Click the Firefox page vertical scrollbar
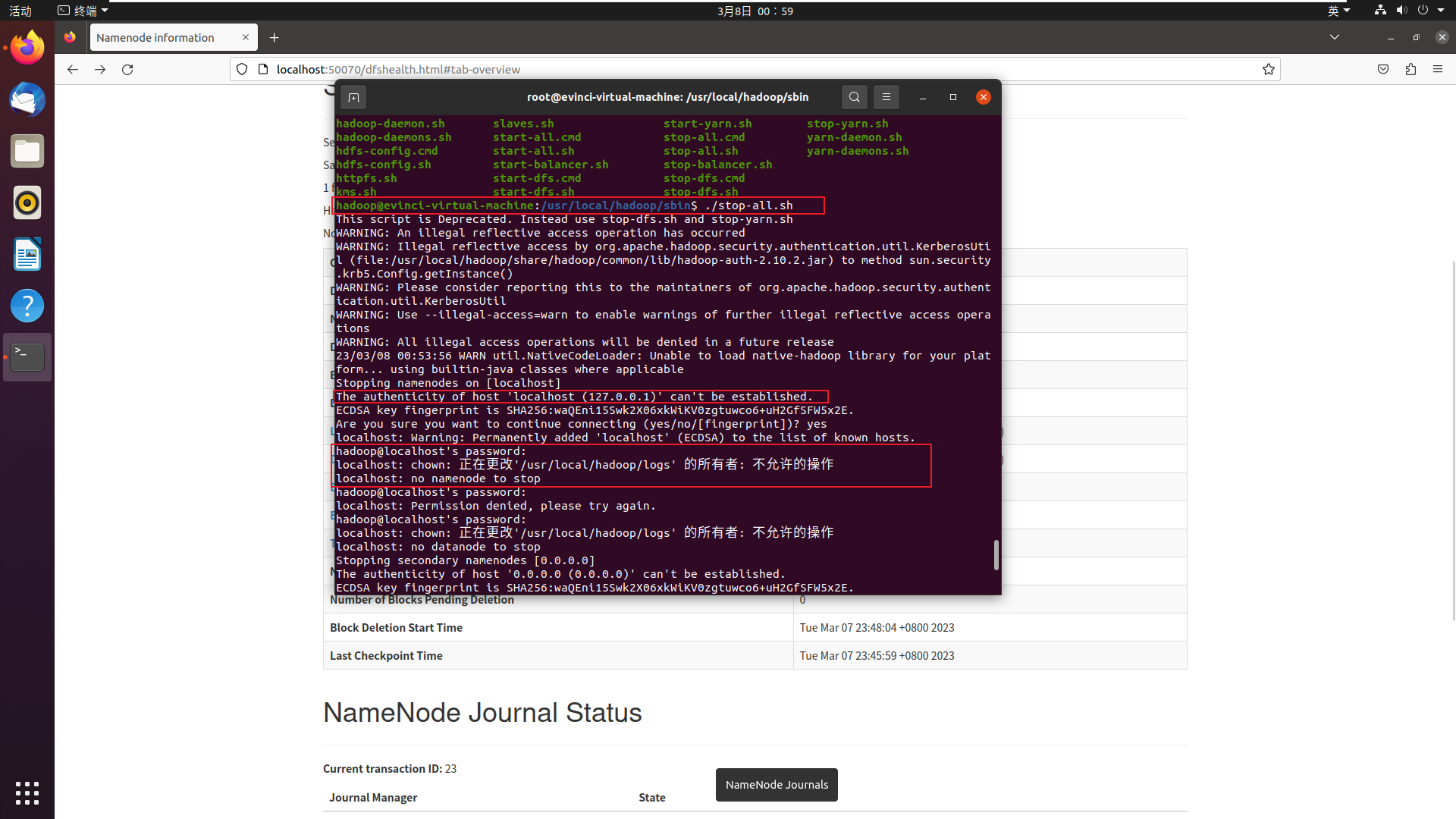1456x819 pixels. 1453,440
